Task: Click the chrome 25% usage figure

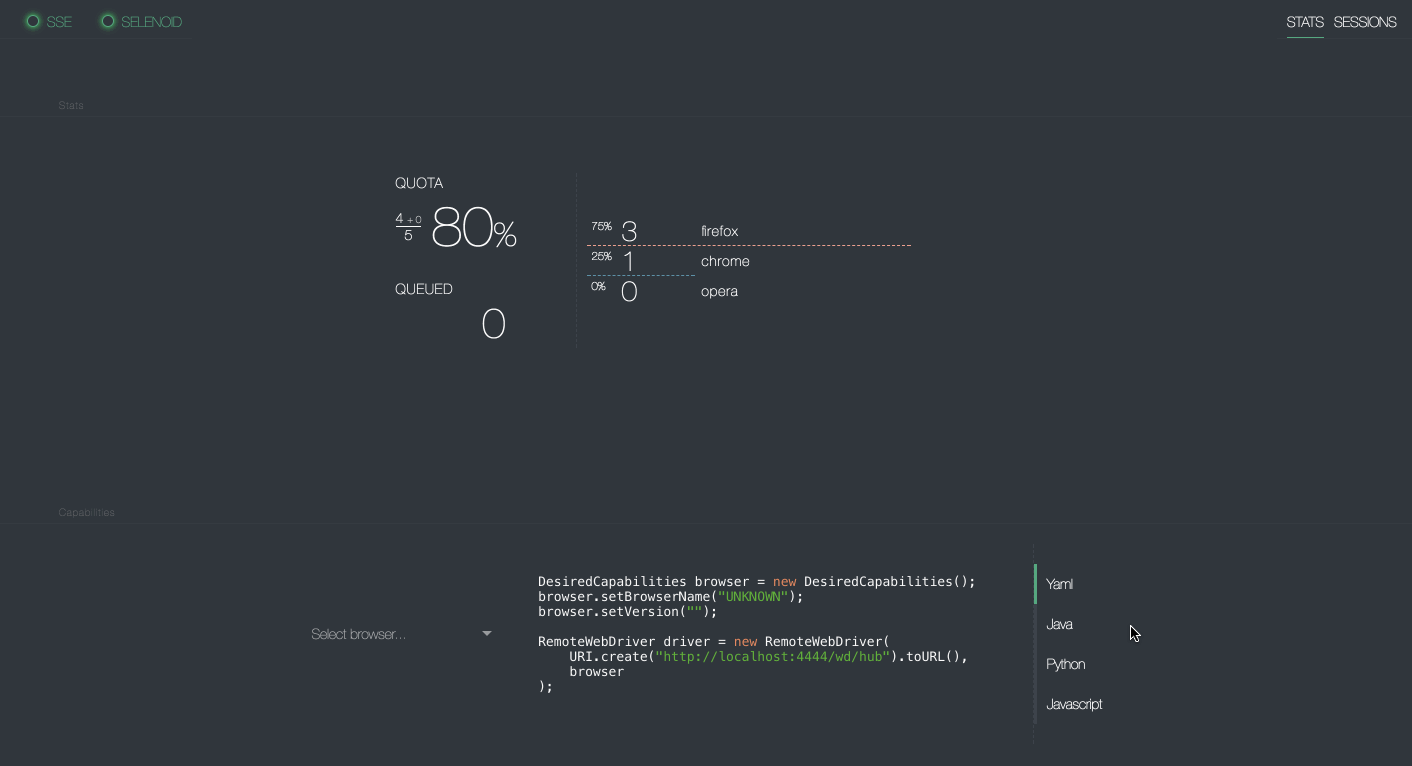Action: [x=601, y=256]
